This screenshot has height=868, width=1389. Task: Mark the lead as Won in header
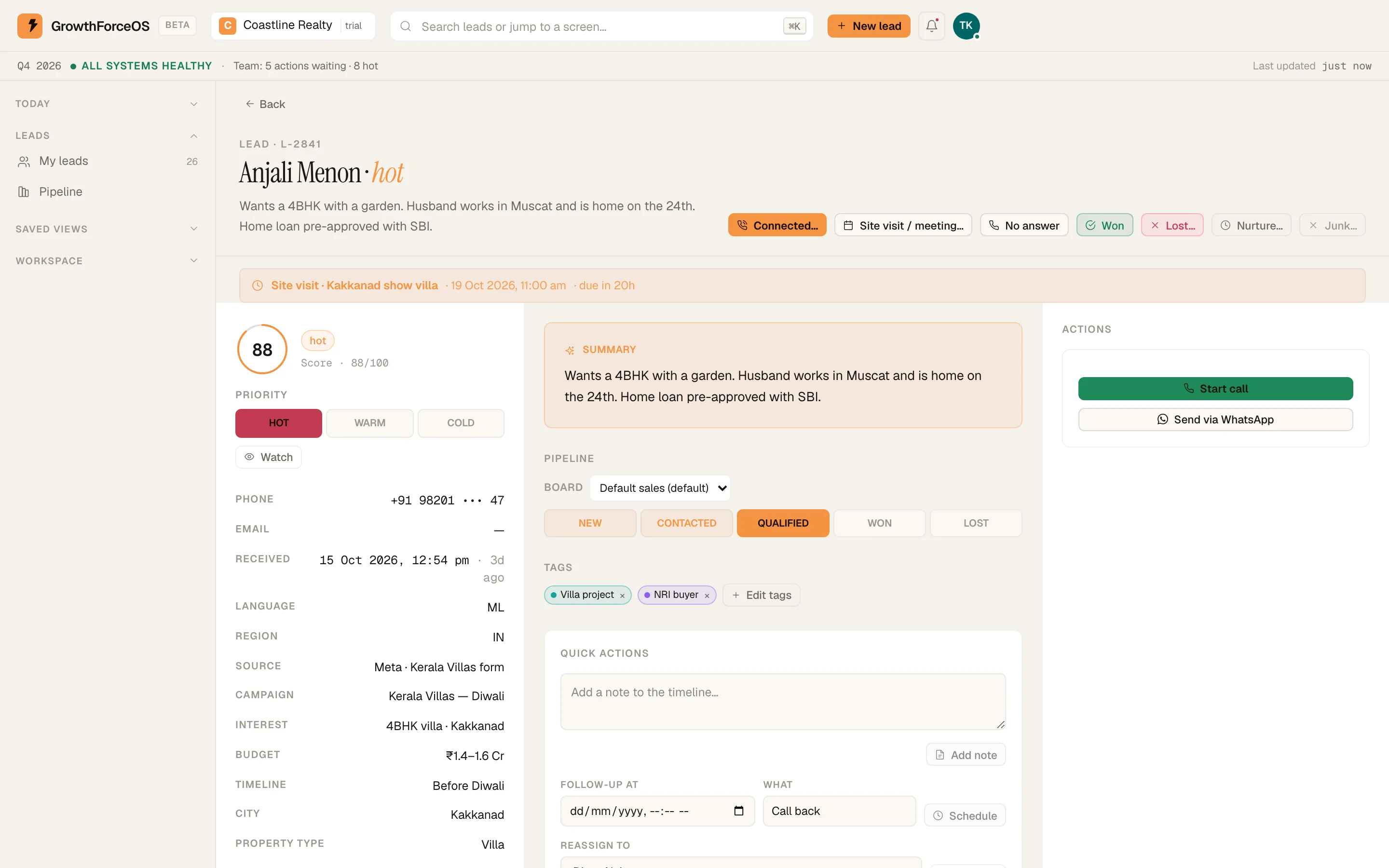1104,225
